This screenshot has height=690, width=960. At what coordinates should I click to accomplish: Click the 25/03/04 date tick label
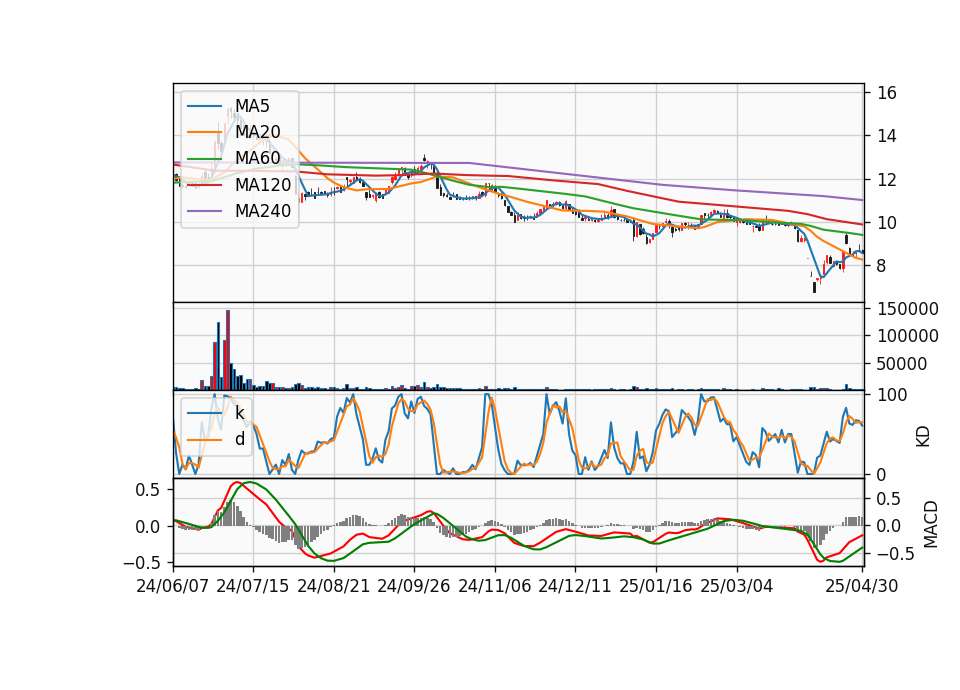737,586
